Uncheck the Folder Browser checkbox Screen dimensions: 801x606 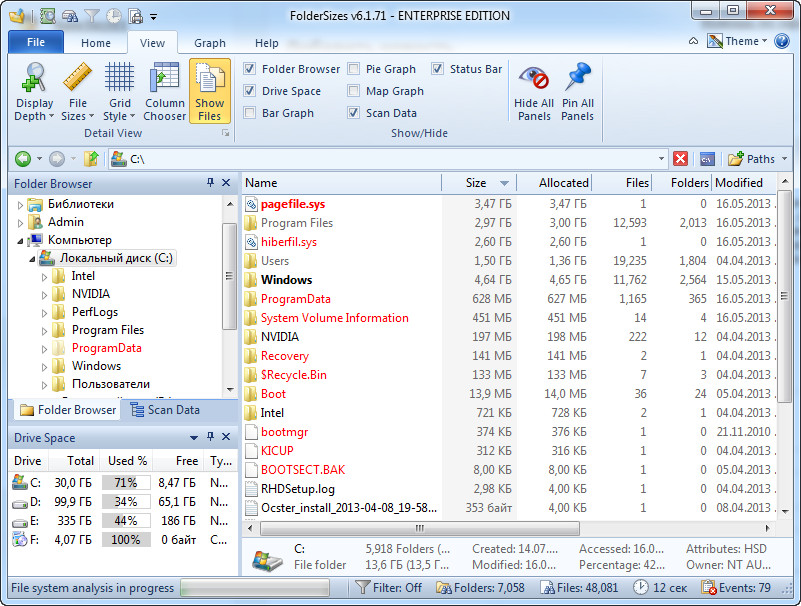tap(250, 68)
